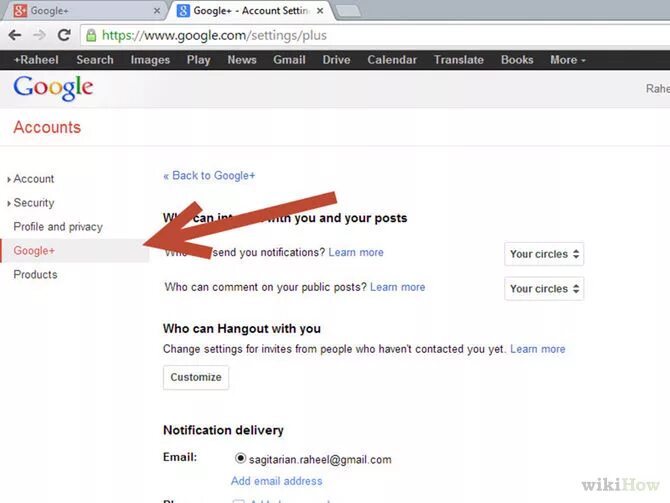Screen dimensions: 670x503
Task: Open Your circles dropdown for notifications
Action: 544,254
